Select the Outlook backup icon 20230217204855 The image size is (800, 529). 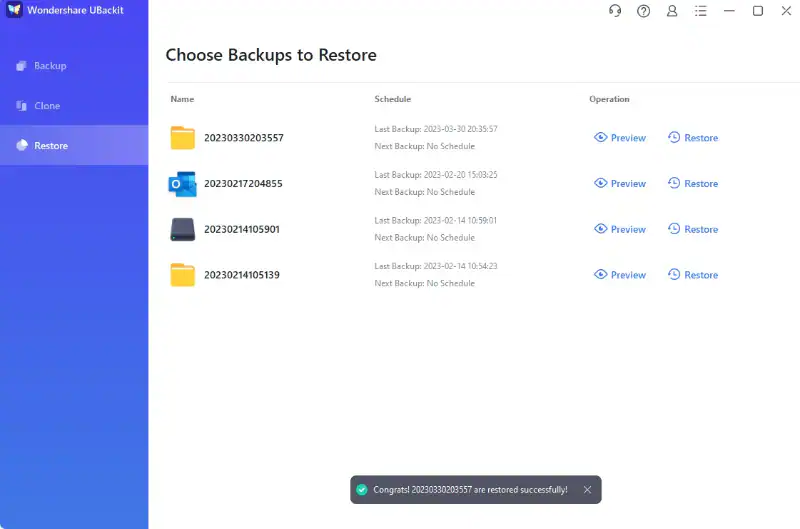pos(182,184)
